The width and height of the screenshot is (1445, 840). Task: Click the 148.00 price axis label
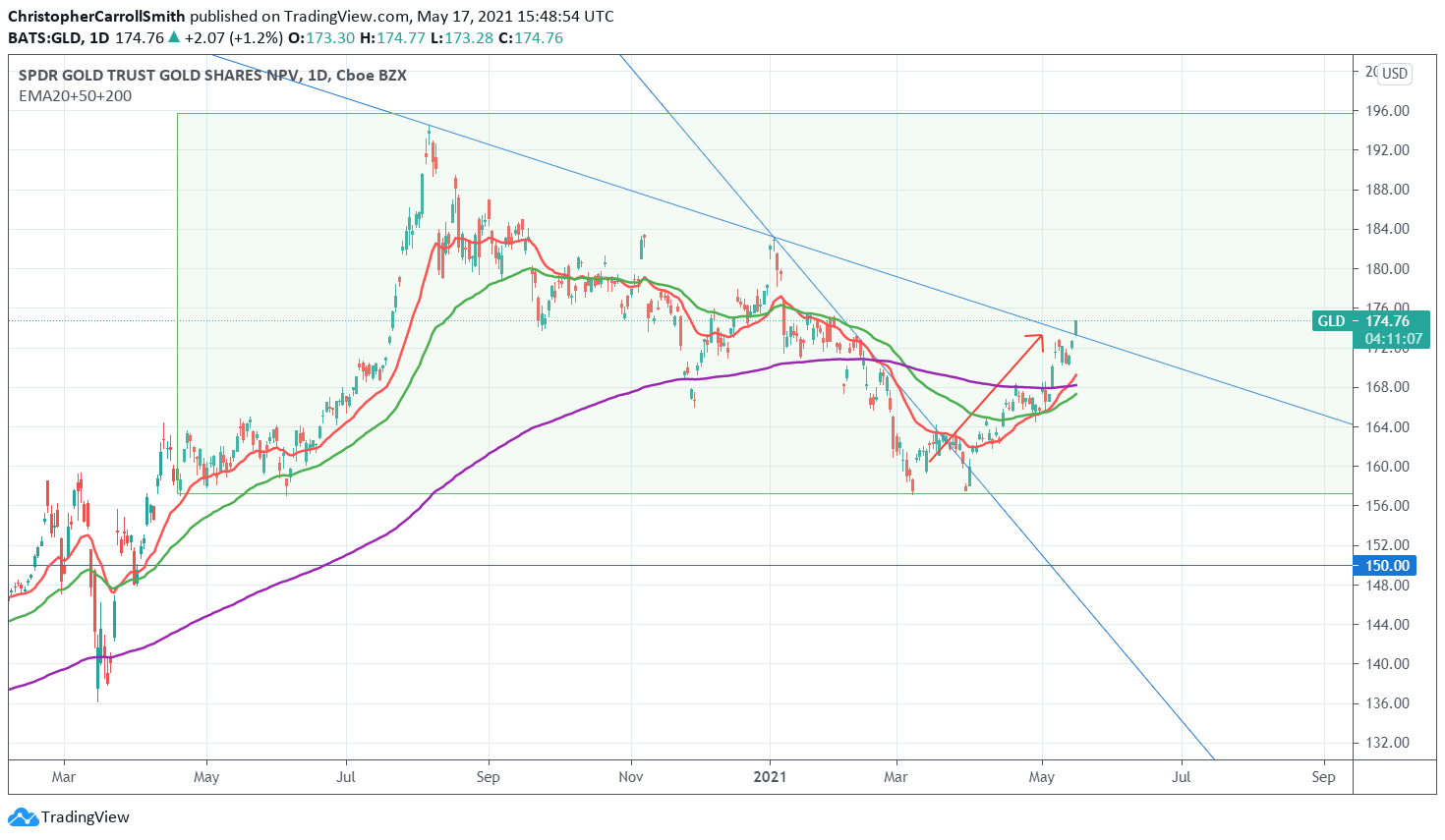(x=1387, y=586)
